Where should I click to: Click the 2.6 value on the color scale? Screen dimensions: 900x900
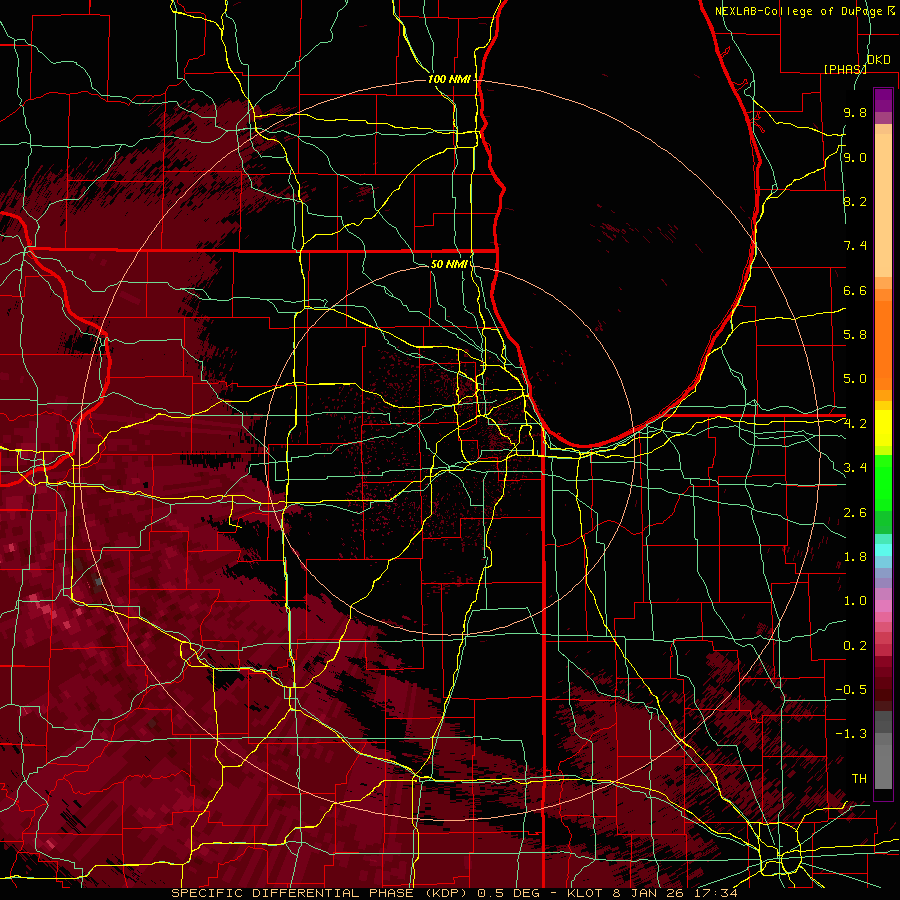pyautogui.click(x=855, y=513)
